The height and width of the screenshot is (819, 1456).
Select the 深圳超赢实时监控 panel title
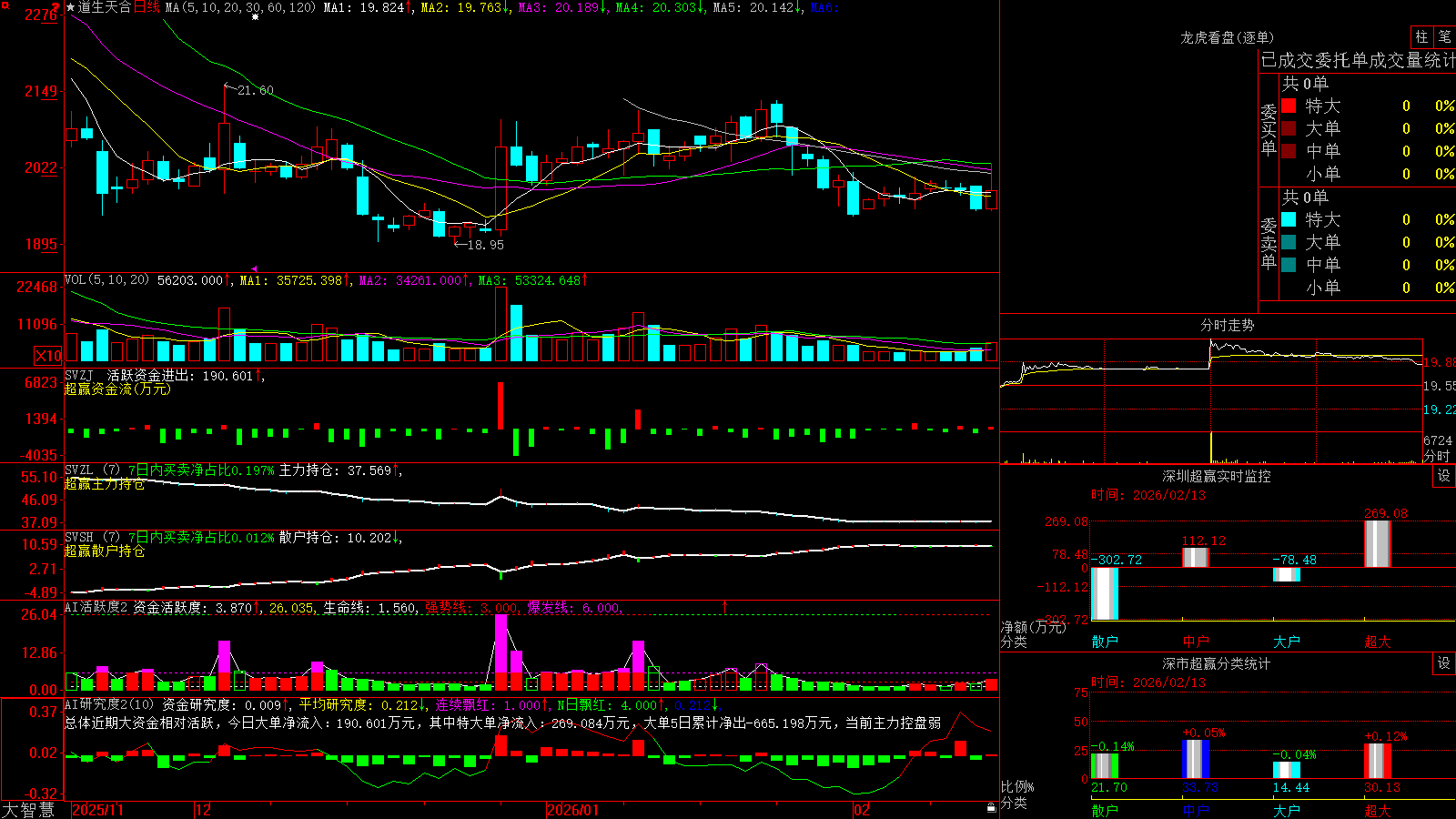(x=1216, y=476)
